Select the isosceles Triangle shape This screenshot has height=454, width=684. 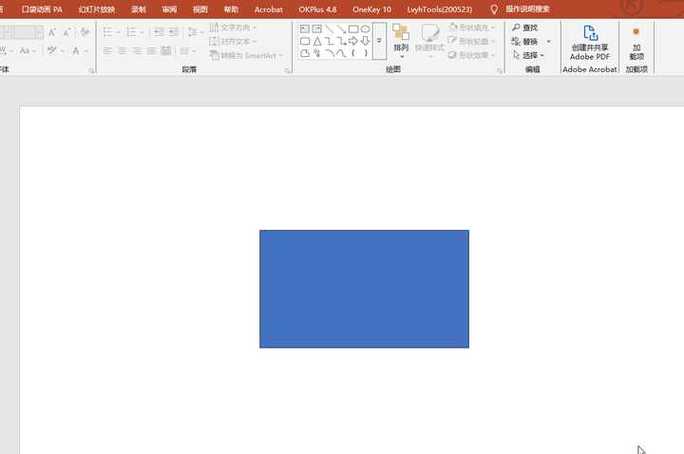(317, 41)
